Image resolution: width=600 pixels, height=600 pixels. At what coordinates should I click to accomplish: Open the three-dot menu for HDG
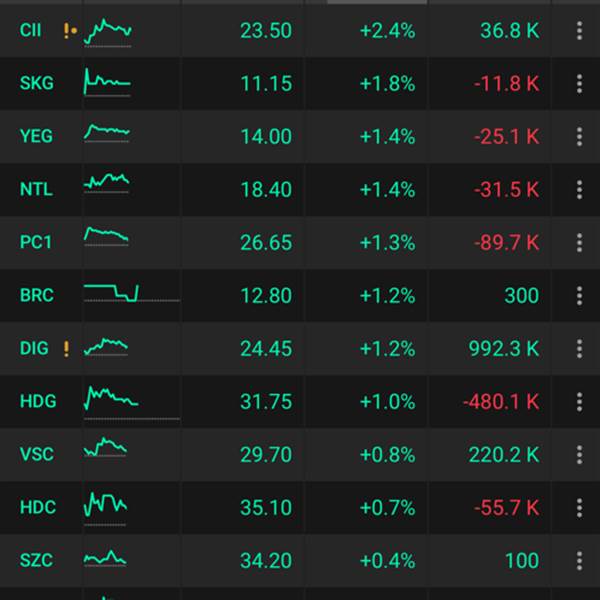(x=579, y=401)
